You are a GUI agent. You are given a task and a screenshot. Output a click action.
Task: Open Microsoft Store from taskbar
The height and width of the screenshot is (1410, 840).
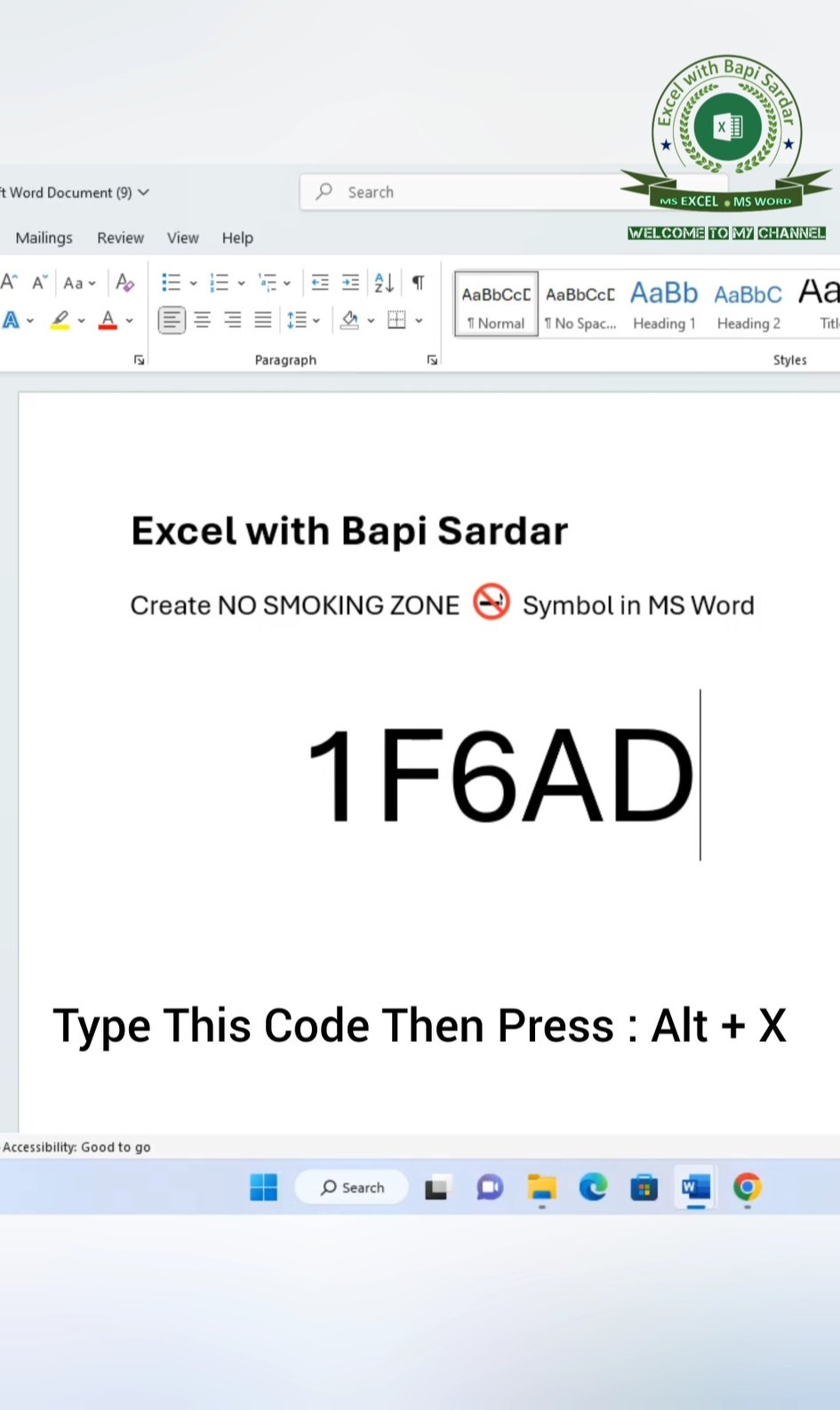[644, 1188]
